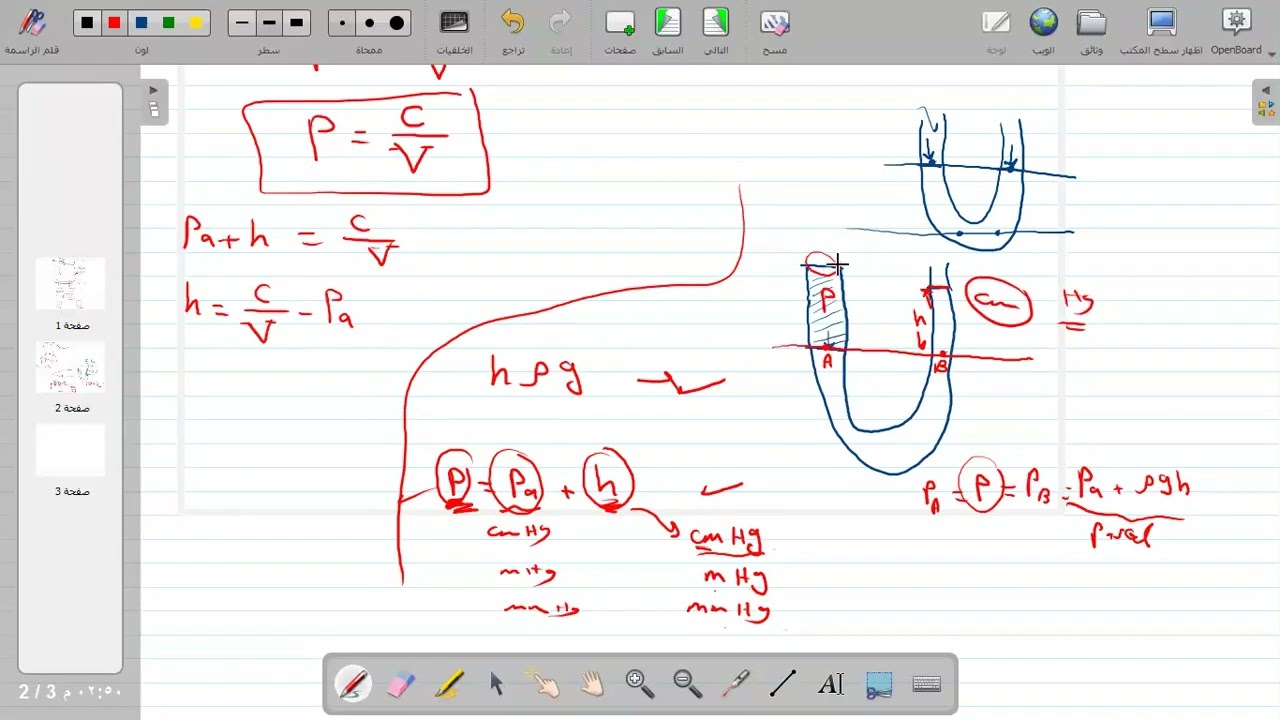Show the virtual keyboard
Screen dimensions: 1280x720
click(x=927, y=684)
